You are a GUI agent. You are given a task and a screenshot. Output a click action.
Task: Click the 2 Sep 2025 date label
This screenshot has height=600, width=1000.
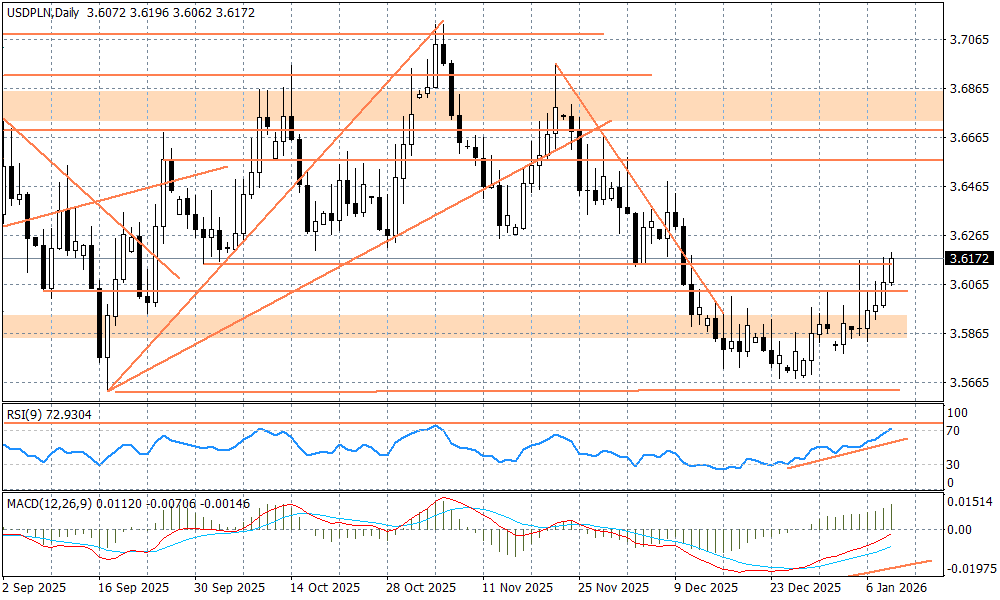click(35, 587)
